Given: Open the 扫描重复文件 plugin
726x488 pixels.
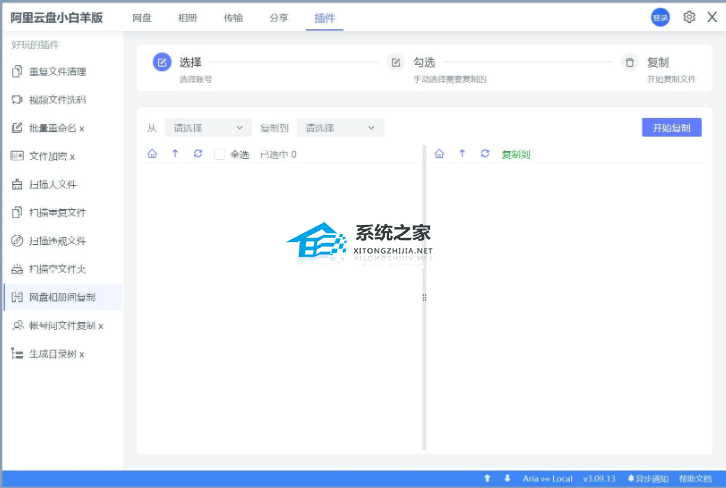Looking at the screenshot, I should coord(62,213).
